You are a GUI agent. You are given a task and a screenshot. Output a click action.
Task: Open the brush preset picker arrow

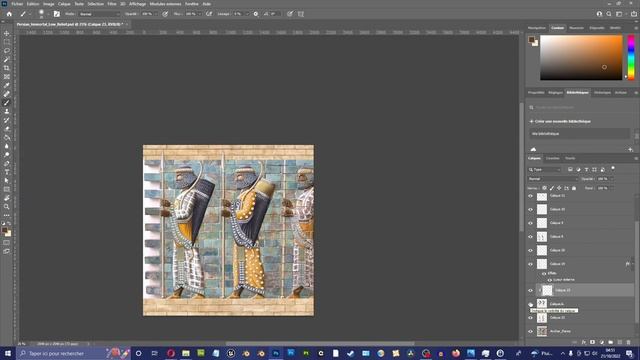[x=48, y=14]
